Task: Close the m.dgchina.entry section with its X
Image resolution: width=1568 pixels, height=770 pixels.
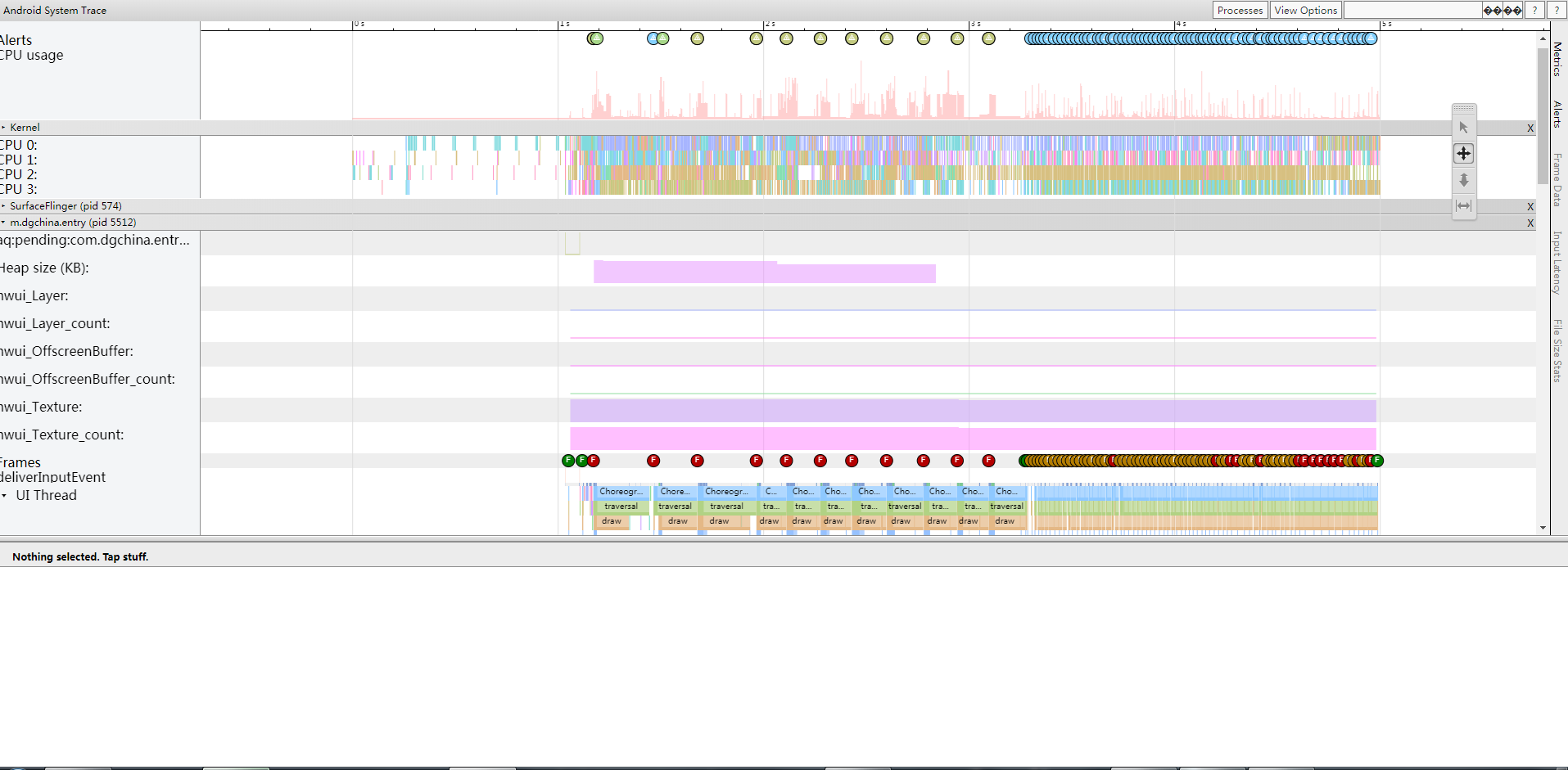Action: [x=1530, y=223]
